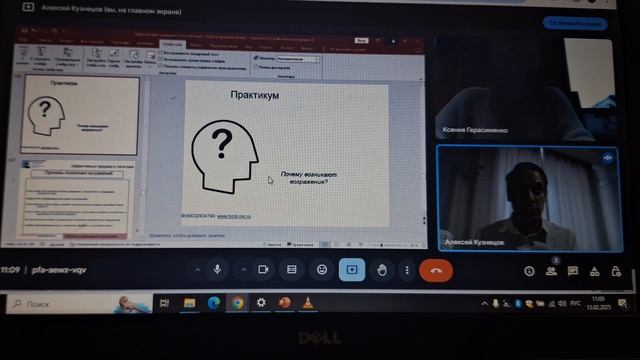Click the Windows search box Поиск

(x=79, y=304)
